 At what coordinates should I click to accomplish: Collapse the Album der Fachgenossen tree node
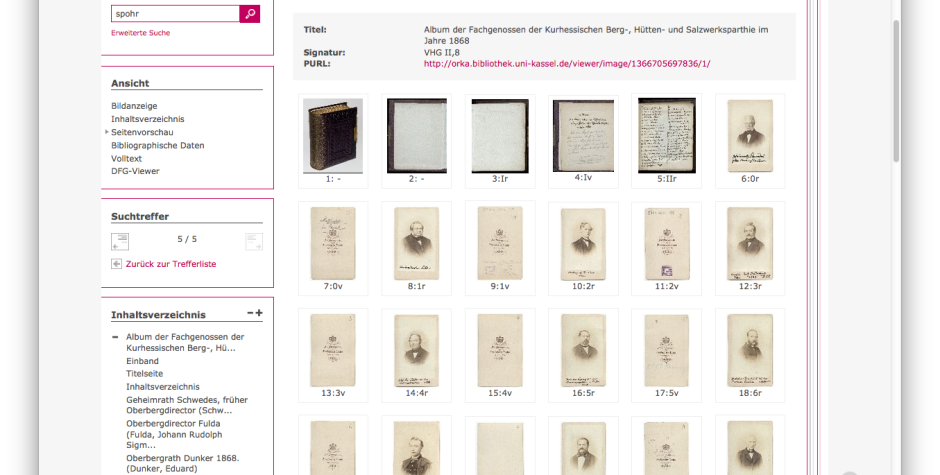tap(115, 337)
